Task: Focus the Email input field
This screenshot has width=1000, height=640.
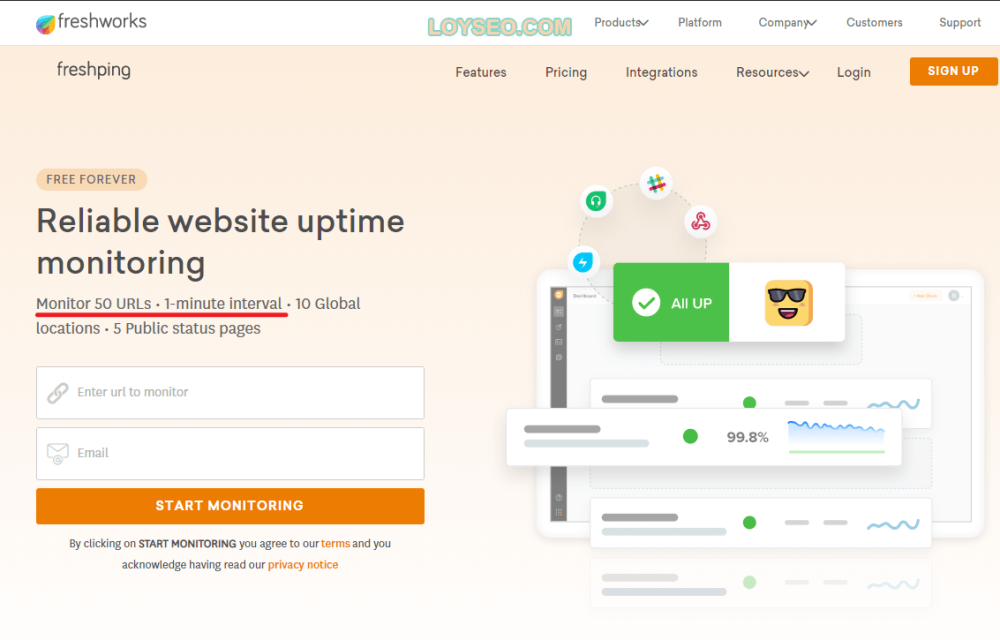Action: click(230, 453)
